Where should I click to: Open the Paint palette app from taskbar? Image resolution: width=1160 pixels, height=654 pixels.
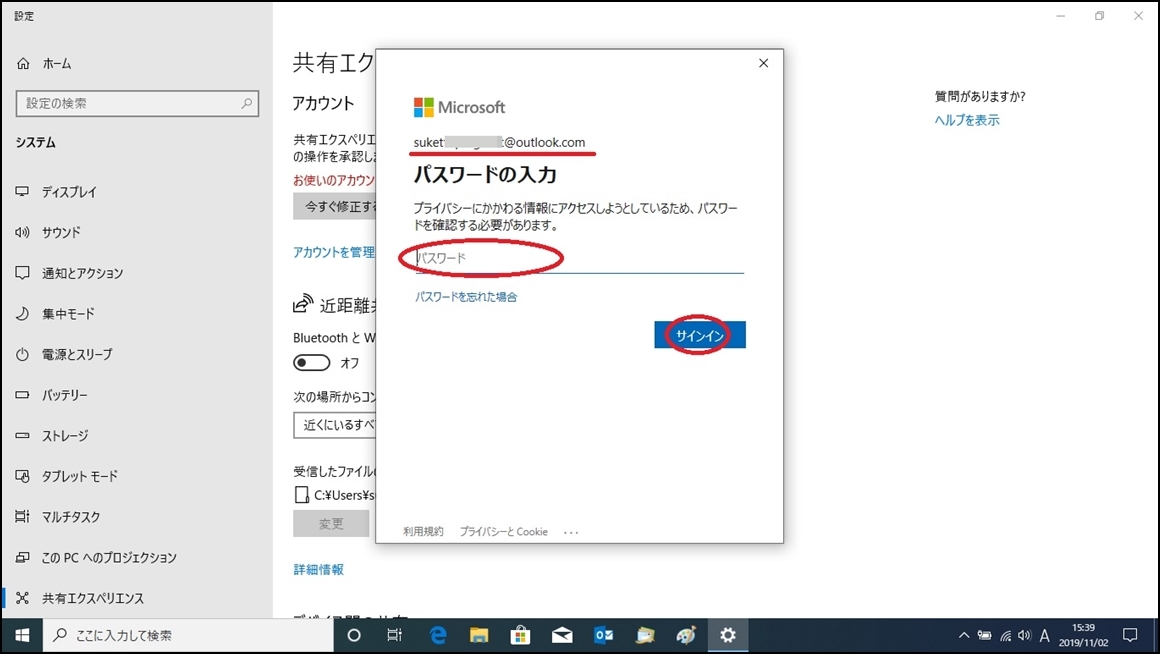click(687, 636)
